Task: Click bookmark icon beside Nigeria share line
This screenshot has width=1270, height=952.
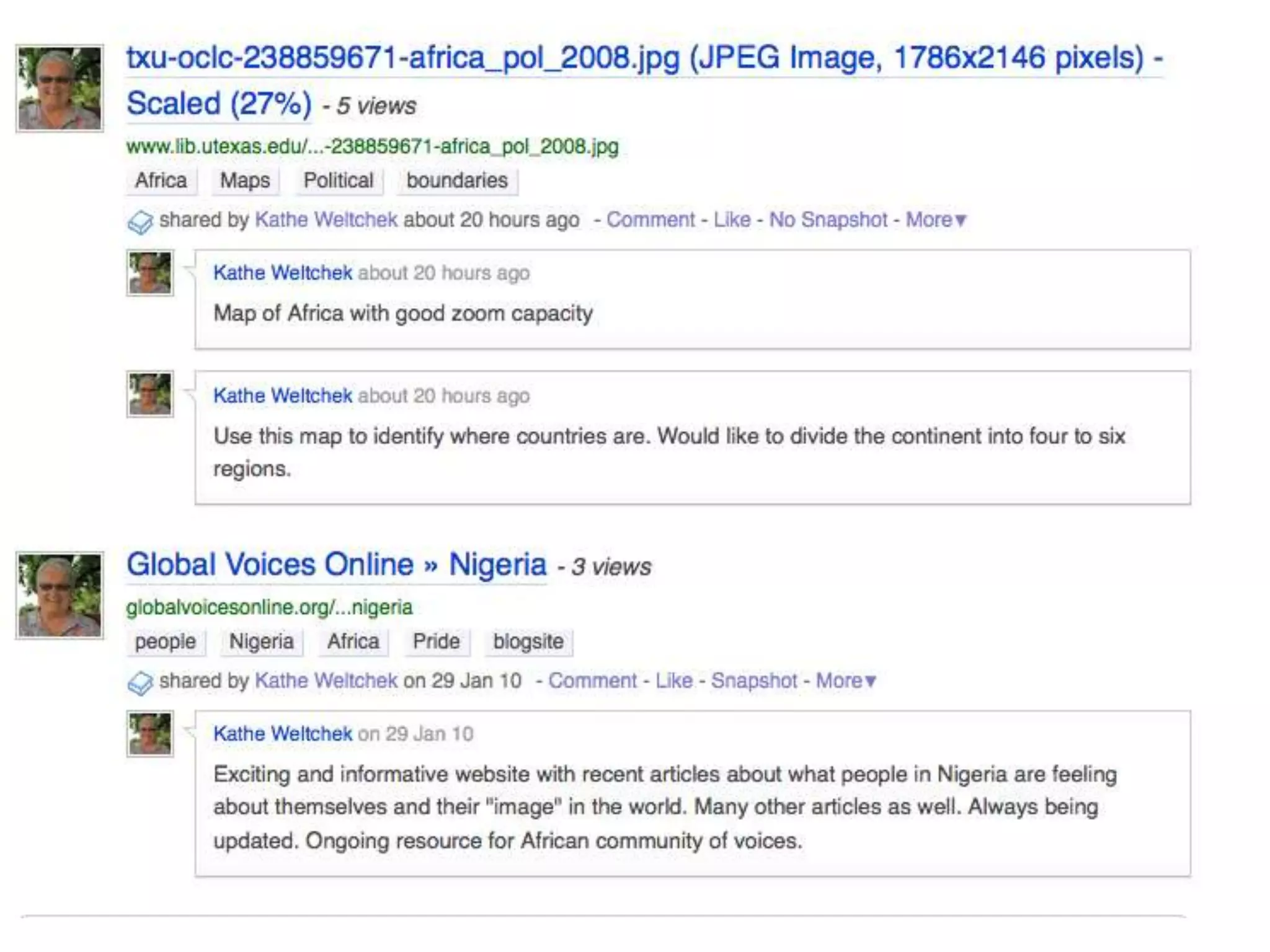Action: pos(140,682)
